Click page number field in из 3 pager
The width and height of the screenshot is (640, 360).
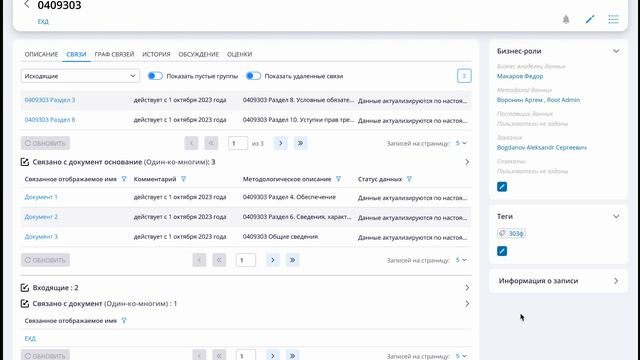[x=238, y=143]
